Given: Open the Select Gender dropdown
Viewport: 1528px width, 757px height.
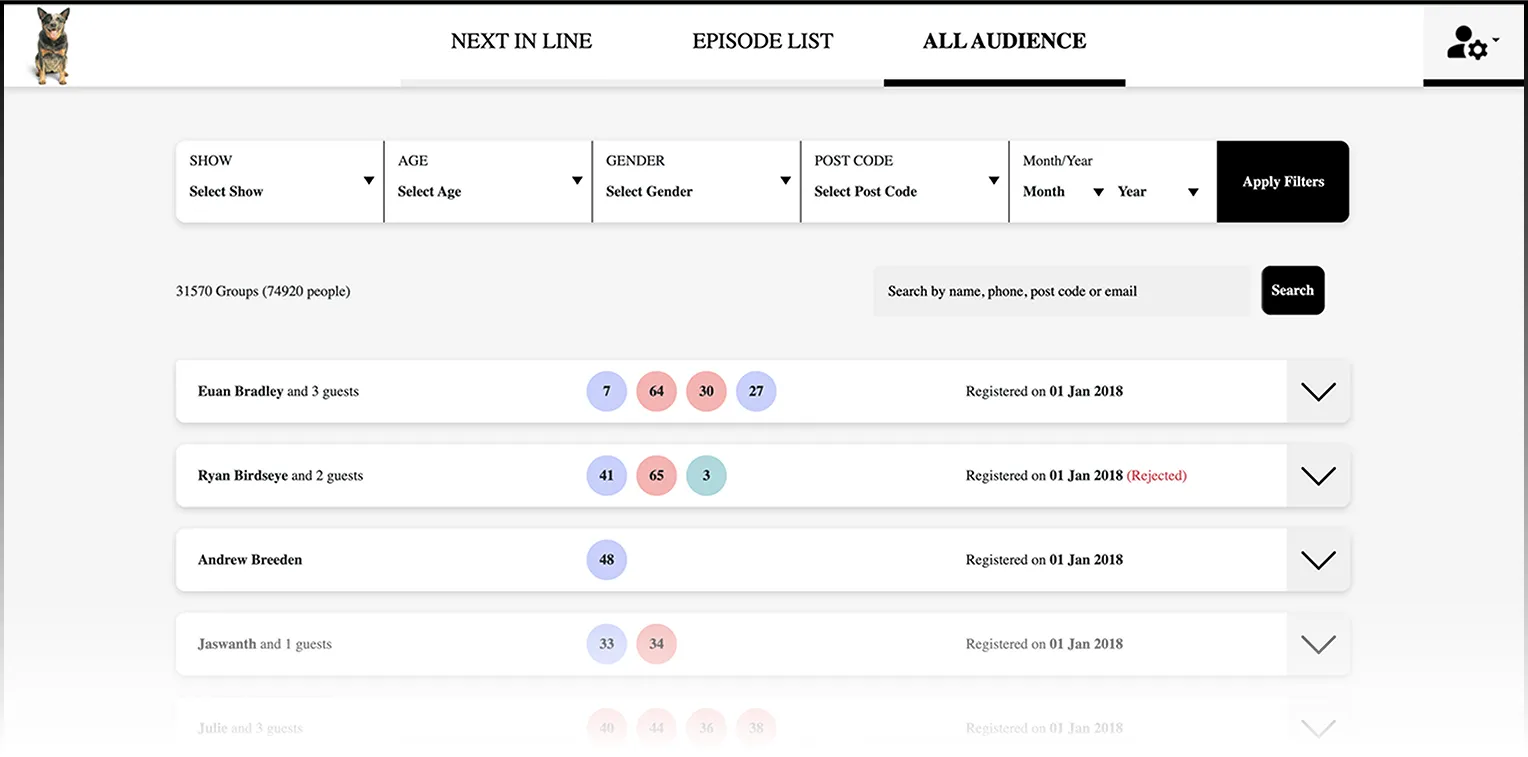Looking at the screenshot, I should [x=696, y=191].
